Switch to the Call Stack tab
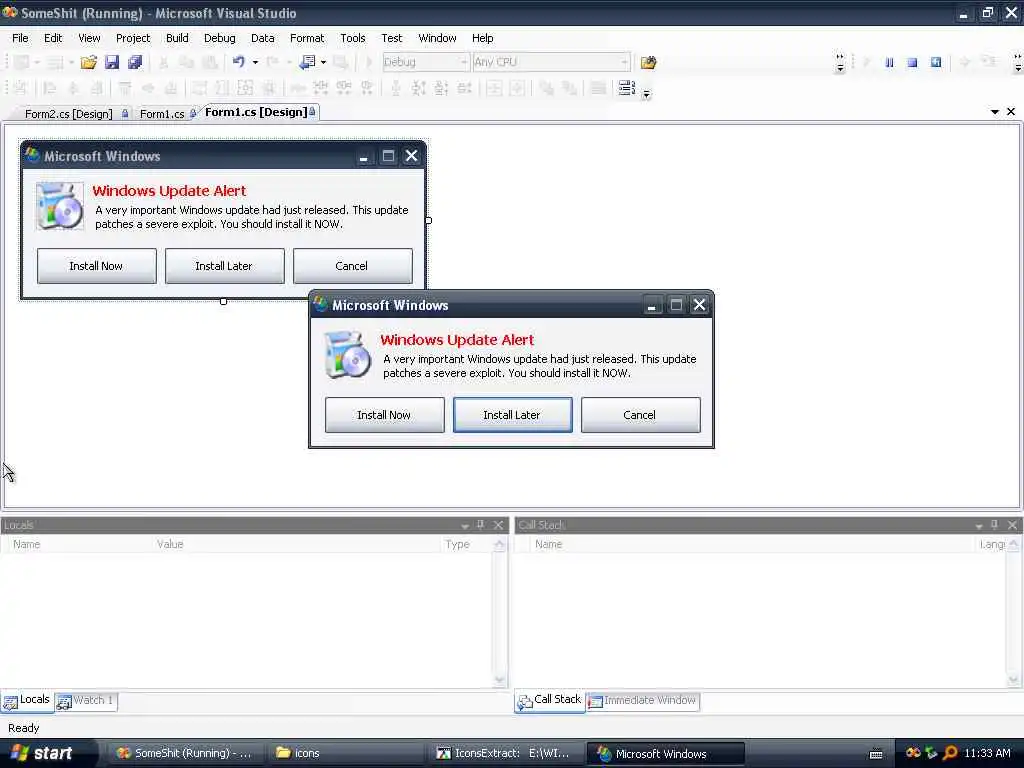The width and height of the screenshot is (1024, 768). [x=550, y=700]
